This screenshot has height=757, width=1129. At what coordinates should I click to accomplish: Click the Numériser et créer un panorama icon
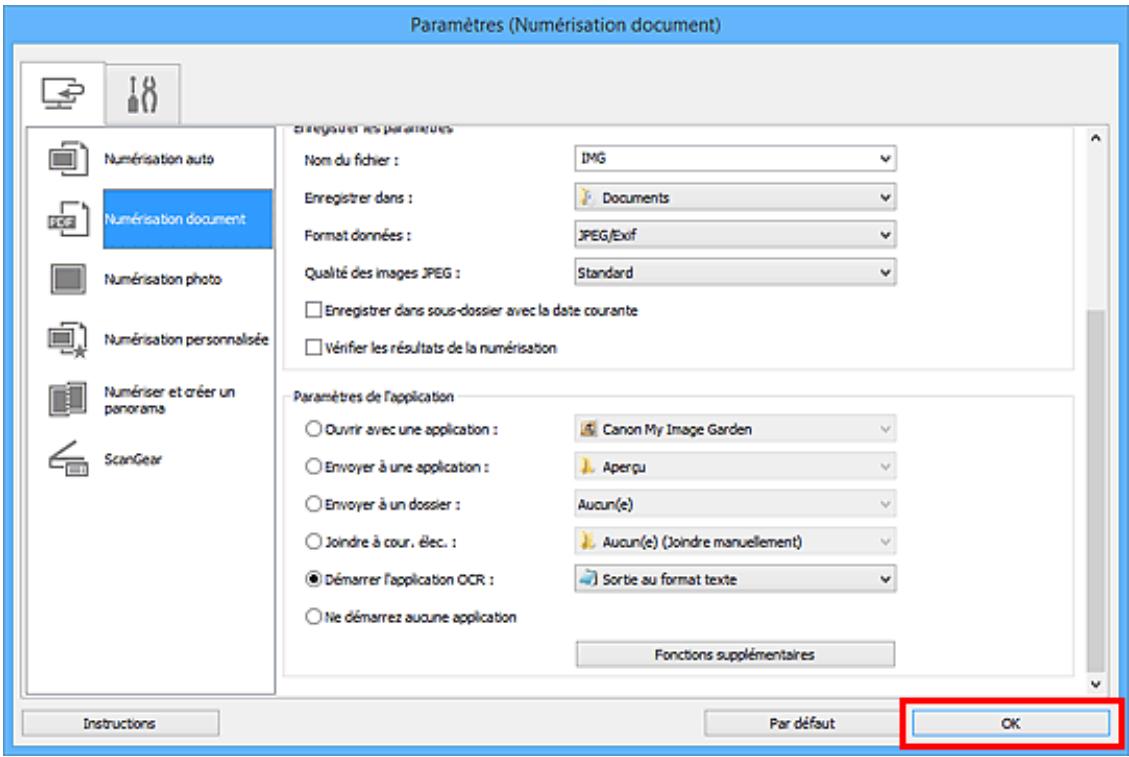click(60, 401)
